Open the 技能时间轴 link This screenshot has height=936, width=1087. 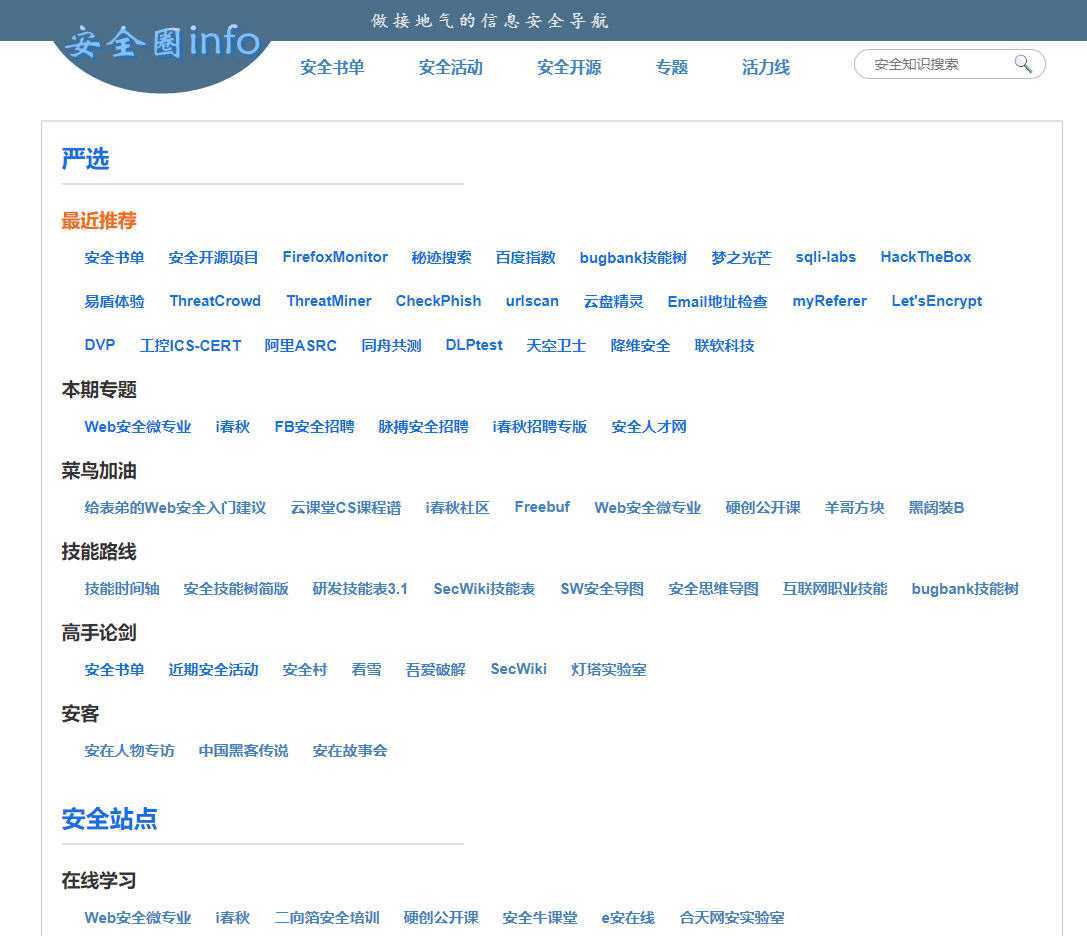(x=122, y=589)
